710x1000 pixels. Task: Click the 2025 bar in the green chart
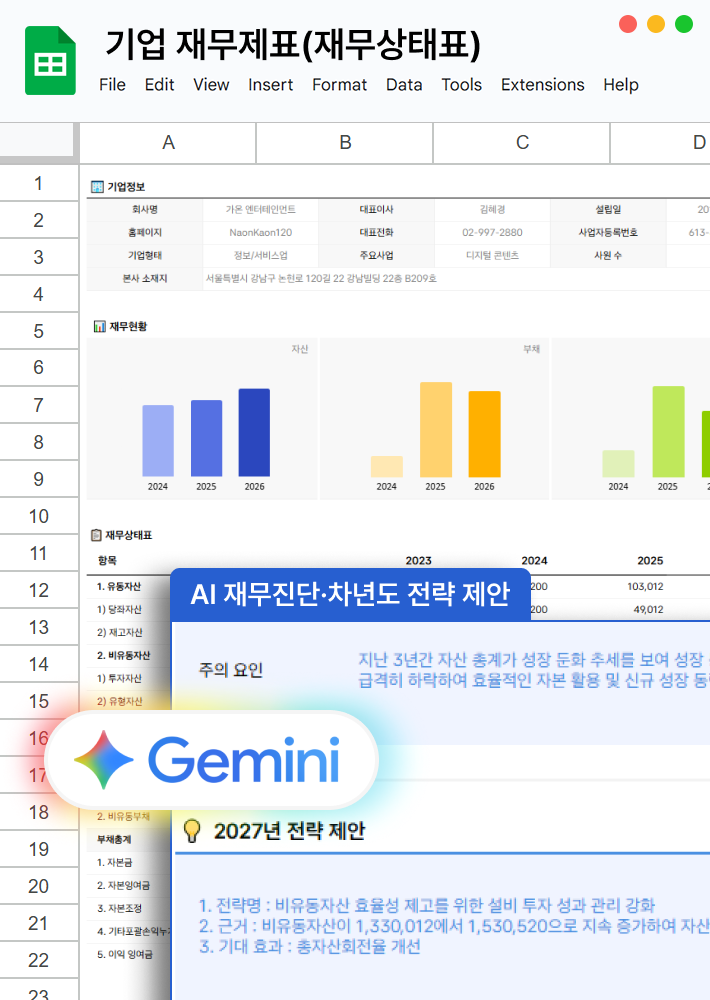tap(669, 431)
